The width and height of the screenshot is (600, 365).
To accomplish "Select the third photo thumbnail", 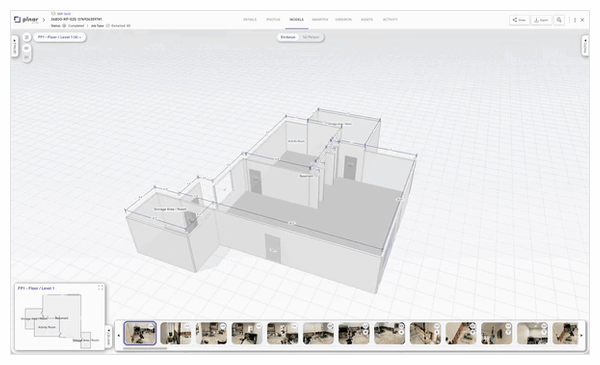I will 211,333.
